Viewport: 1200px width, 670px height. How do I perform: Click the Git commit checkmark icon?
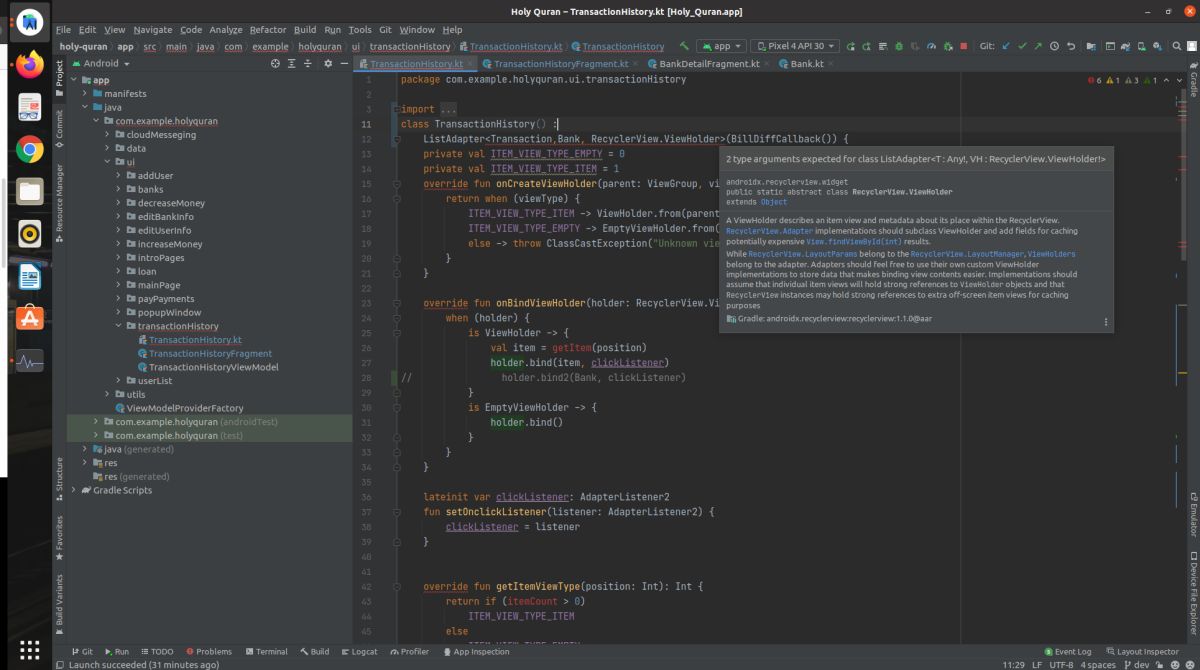1022,46
